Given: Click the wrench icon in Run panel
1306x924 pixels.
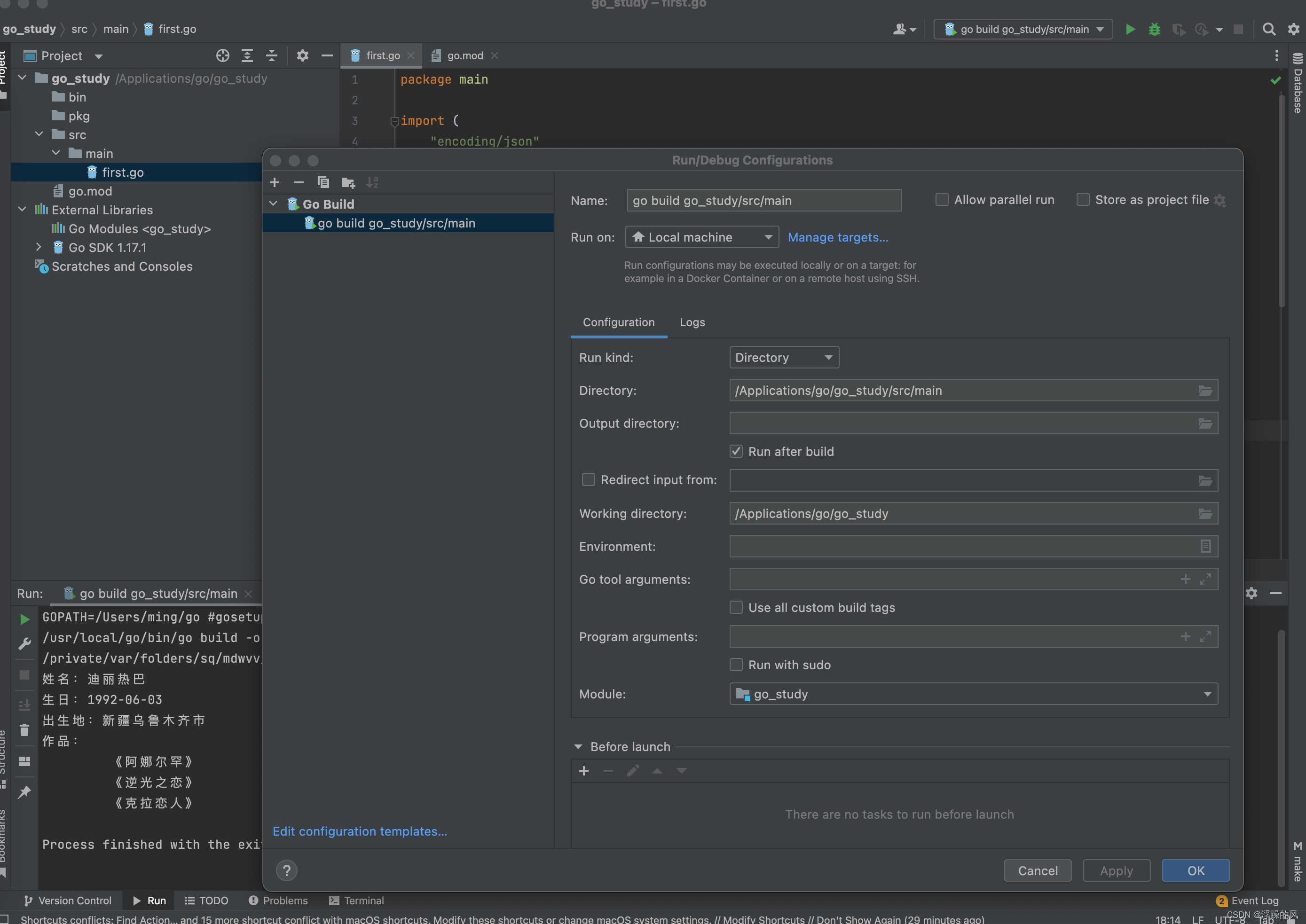Looking at the screenshot, I should [x=24, y=644].
